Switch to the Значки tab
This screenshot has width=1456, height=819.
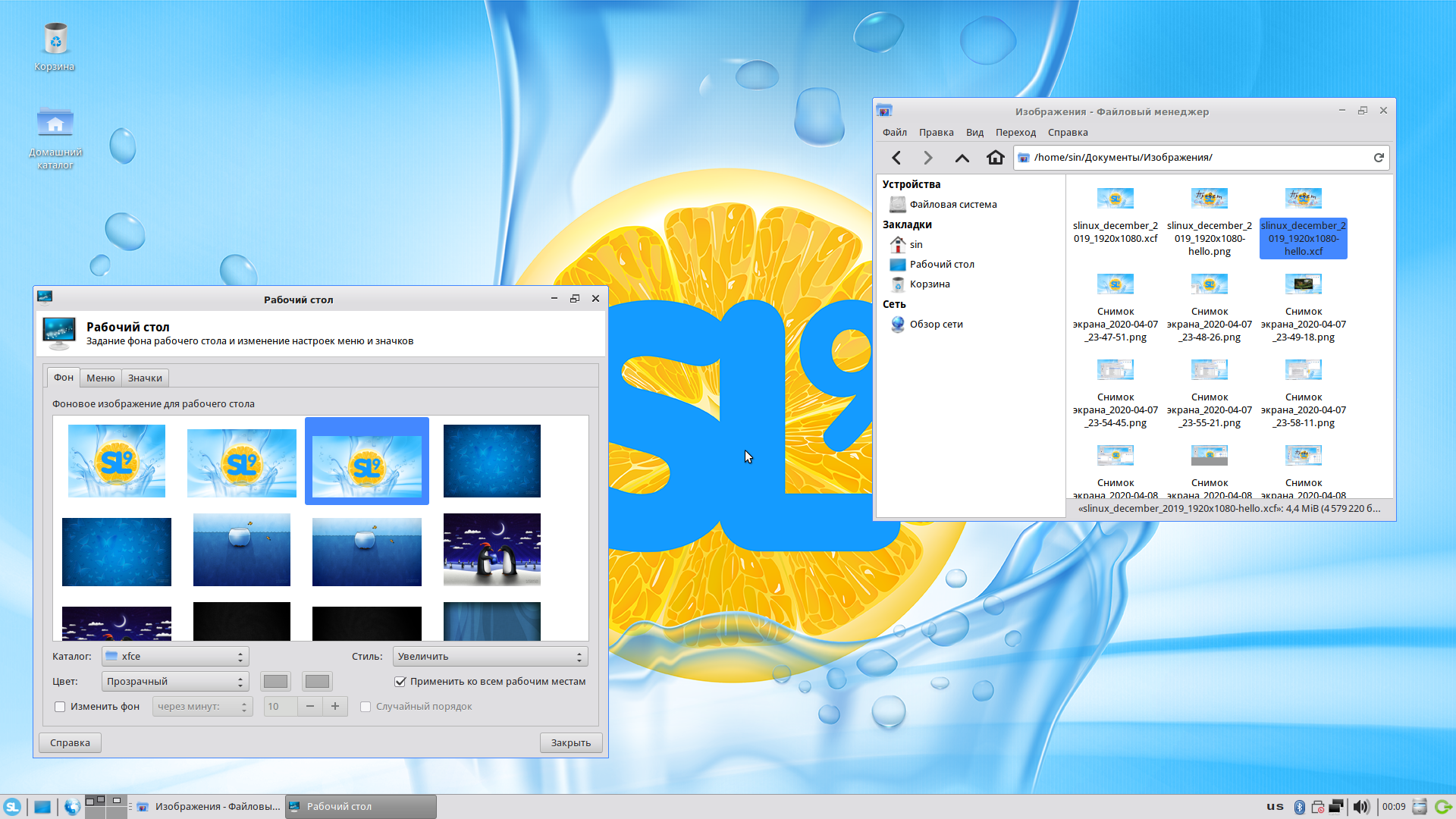(x=145, y=378)
